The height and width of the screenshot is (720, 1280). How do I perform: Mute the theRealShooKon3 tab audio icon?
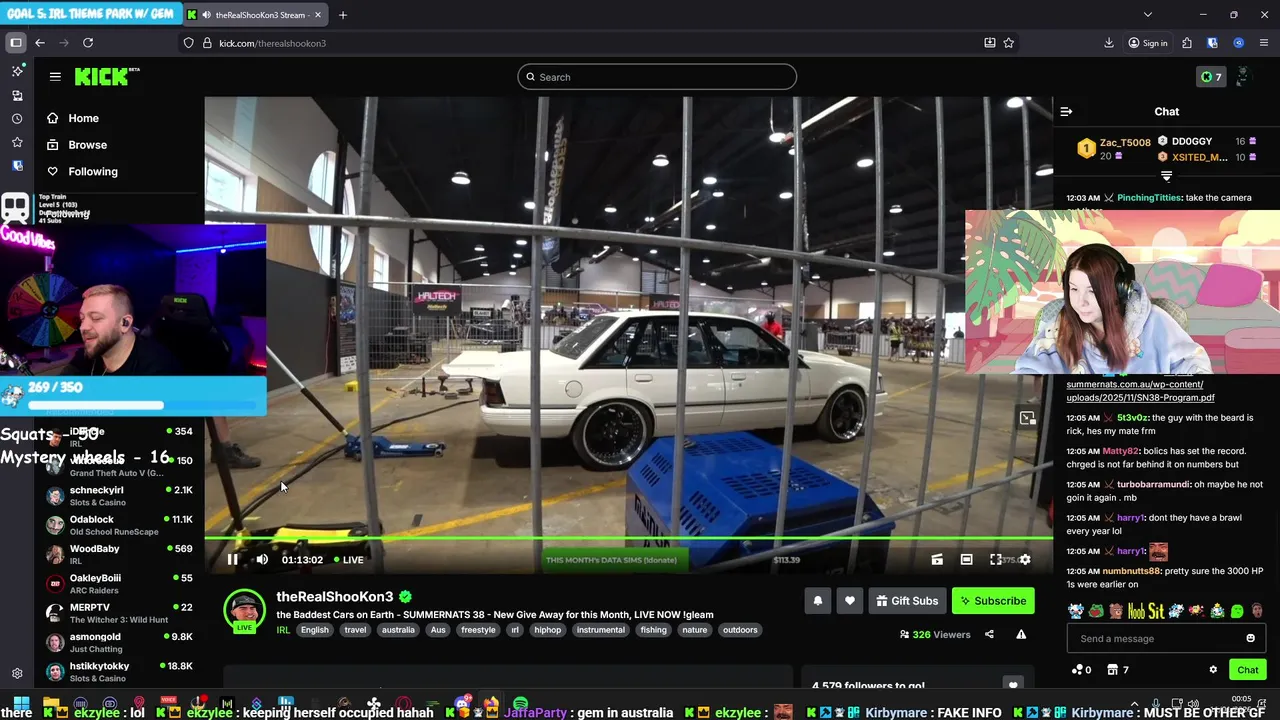pyautogui.click(x=205, y=15)
